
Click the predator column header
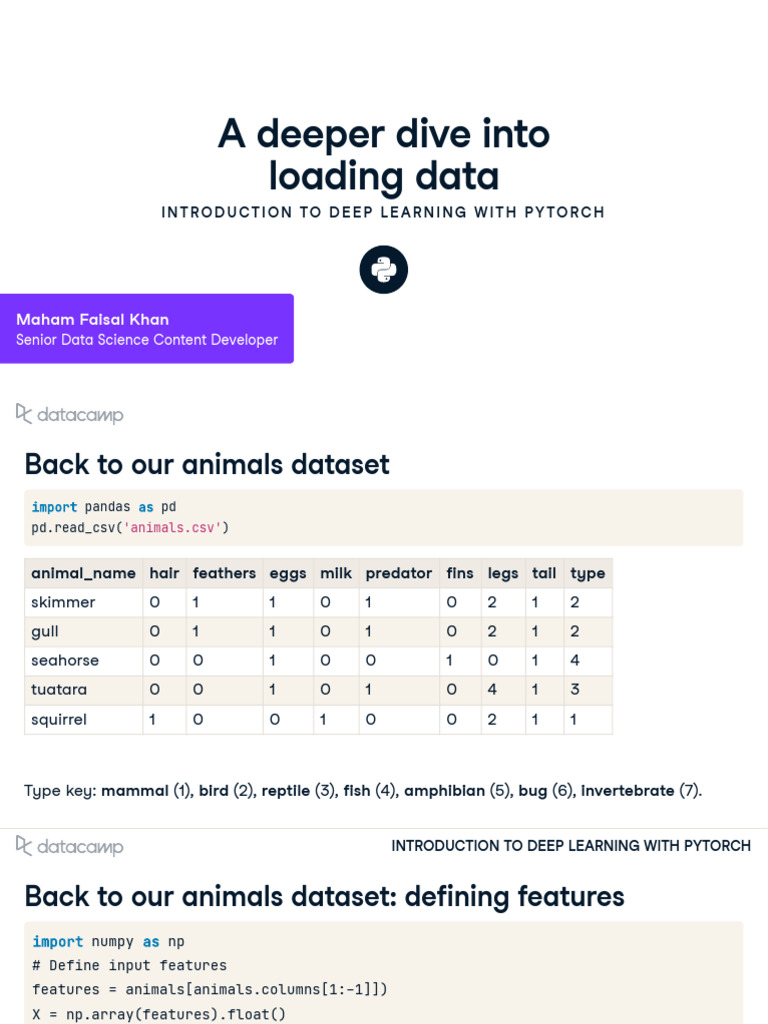(399, 573)
